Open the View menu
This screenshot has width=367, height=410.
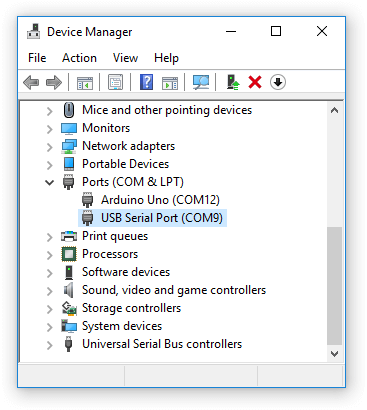[x=125, y=58]
